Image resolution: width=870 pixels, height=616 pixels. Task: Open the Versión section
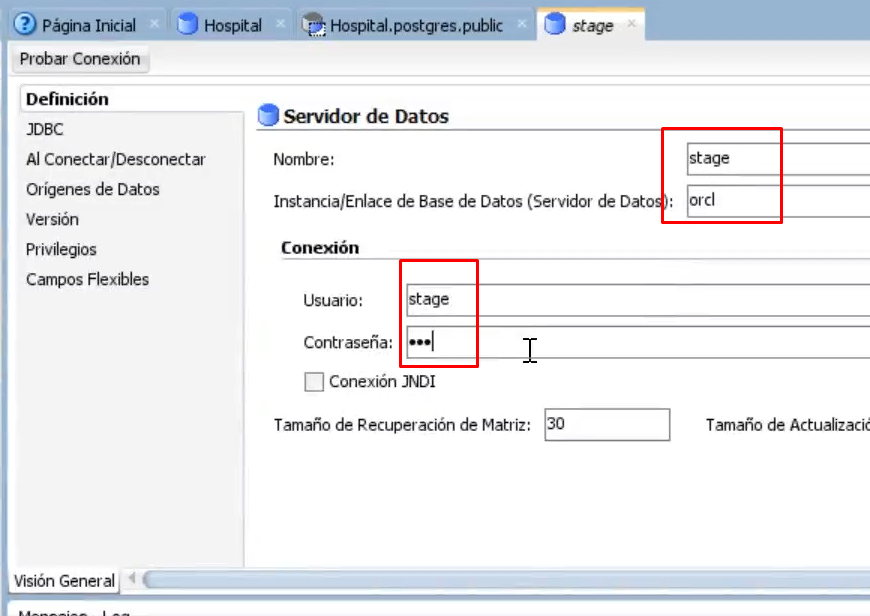[x=52, y=219]
